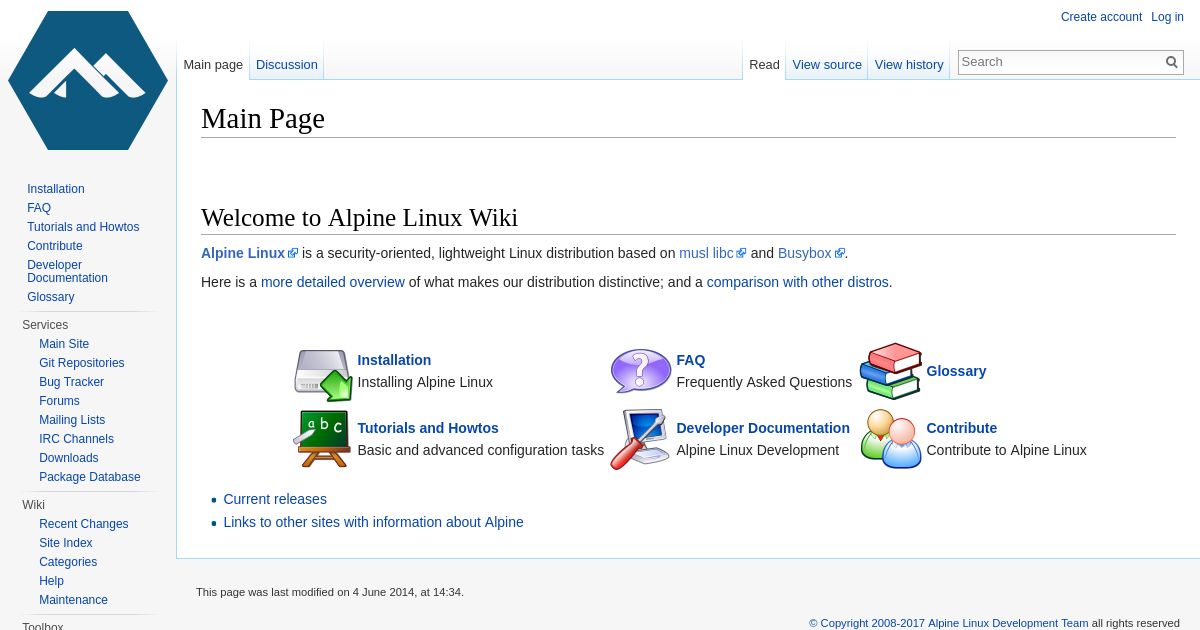Click Alpine Linux Development Team footer link

(x=1008, y=623)
